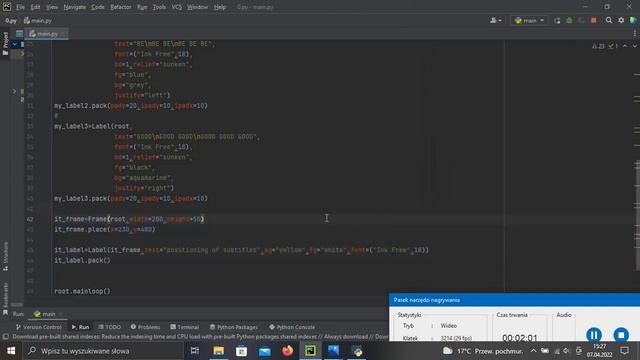Open the Edit menu
This screenshot has height=360, width=640.
36,7
